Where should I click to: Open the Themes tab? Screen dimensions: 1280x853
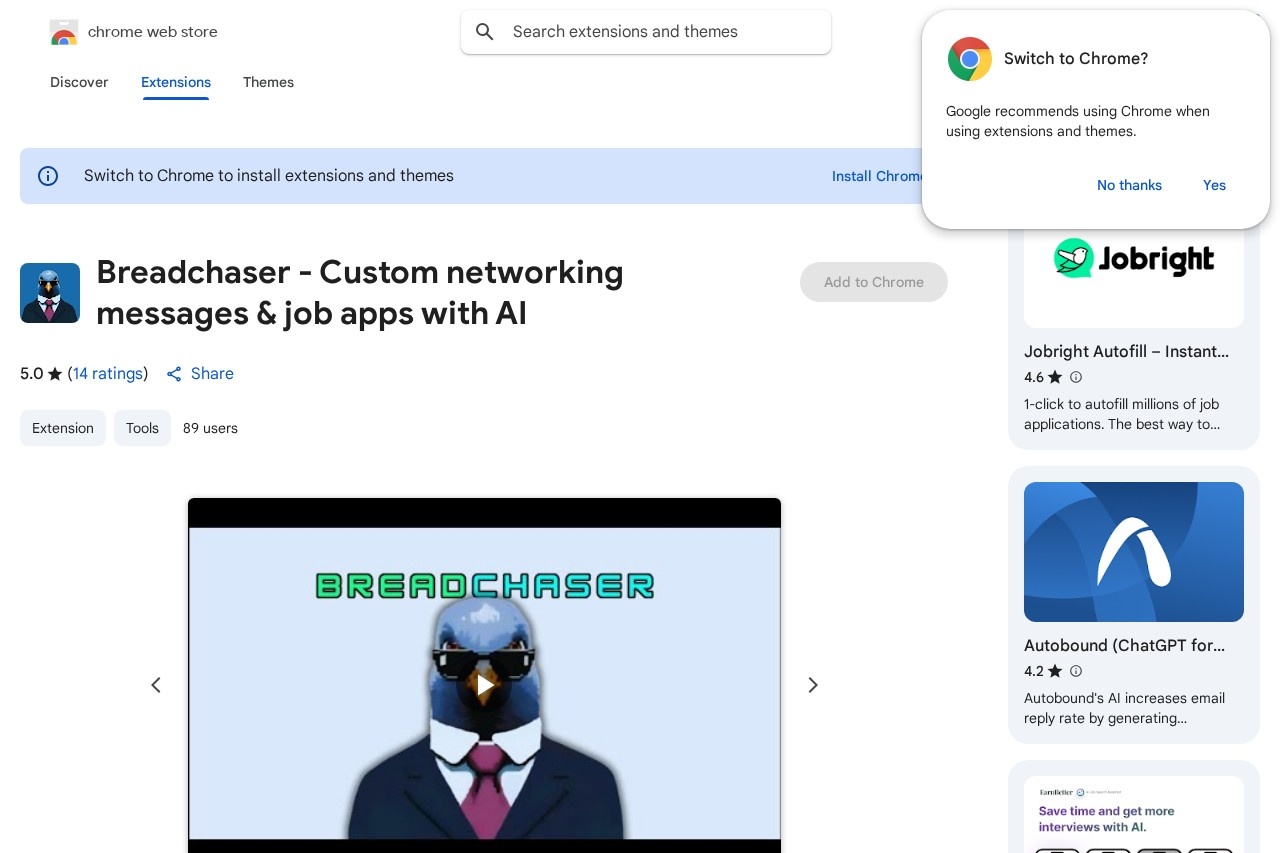(268, 82)
